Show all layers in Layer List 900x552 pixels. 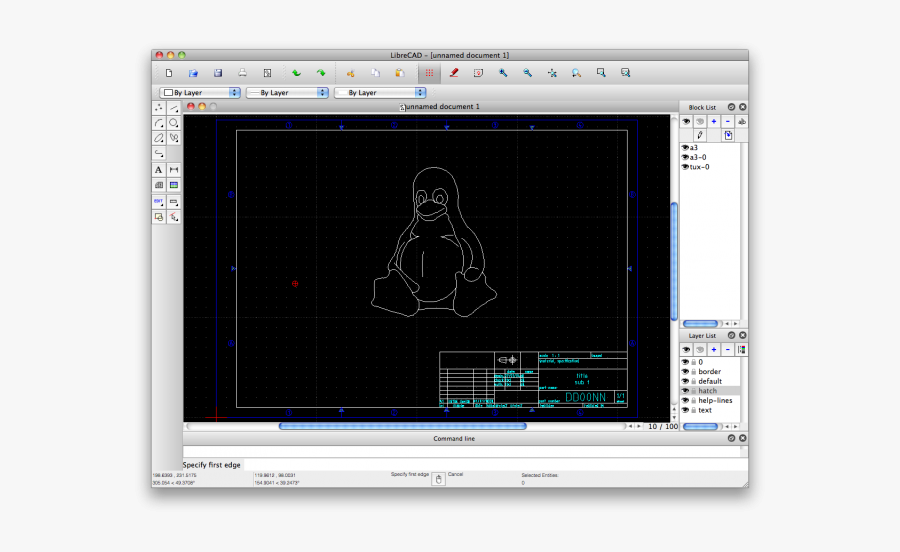pos(686,349)
